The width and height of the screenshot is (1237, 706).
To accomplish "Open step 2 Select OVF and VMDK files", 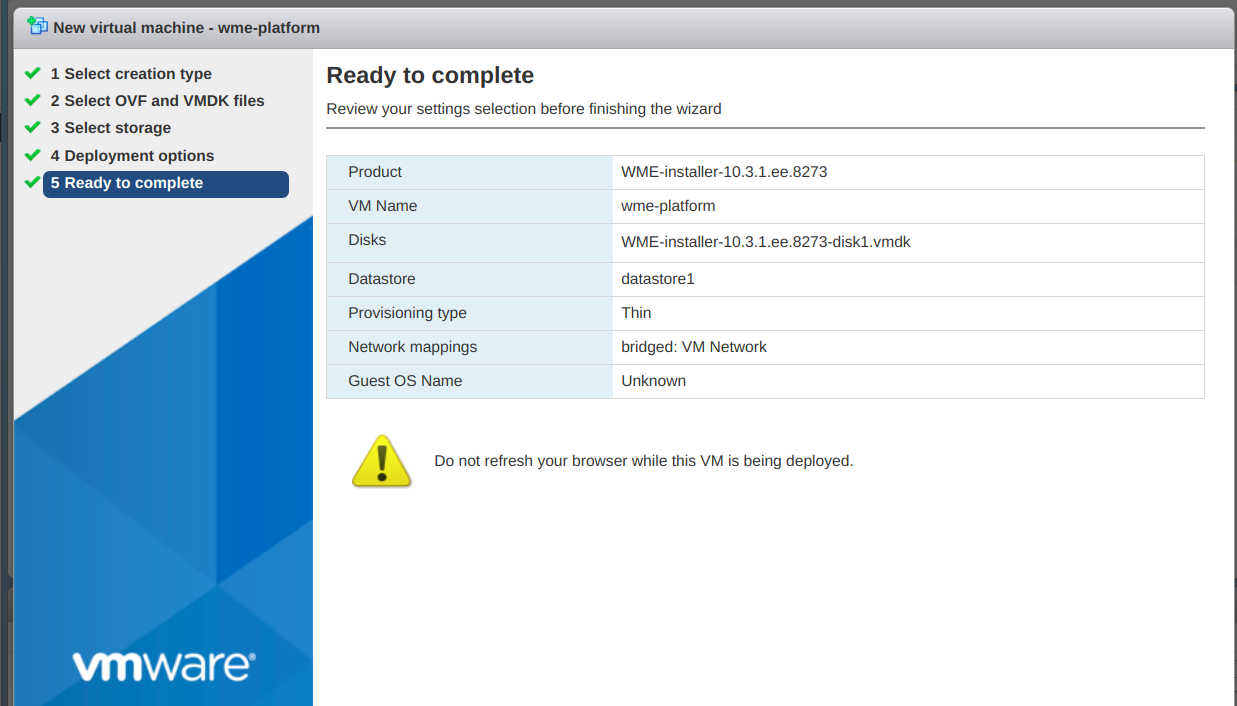I will [157, 101].
